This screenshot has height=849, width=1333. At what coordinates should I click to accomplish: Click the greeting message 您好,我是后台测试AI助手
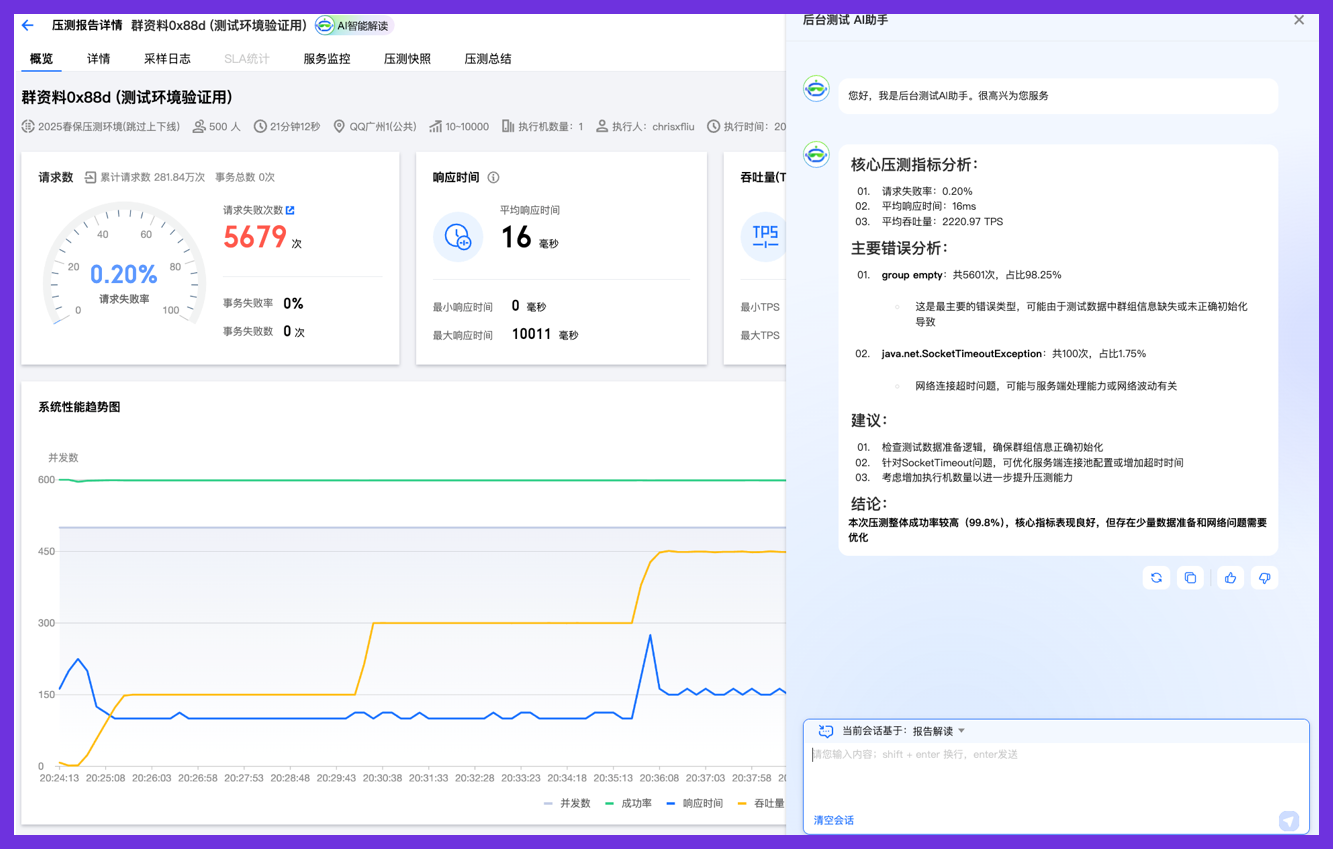click(948, 96)
